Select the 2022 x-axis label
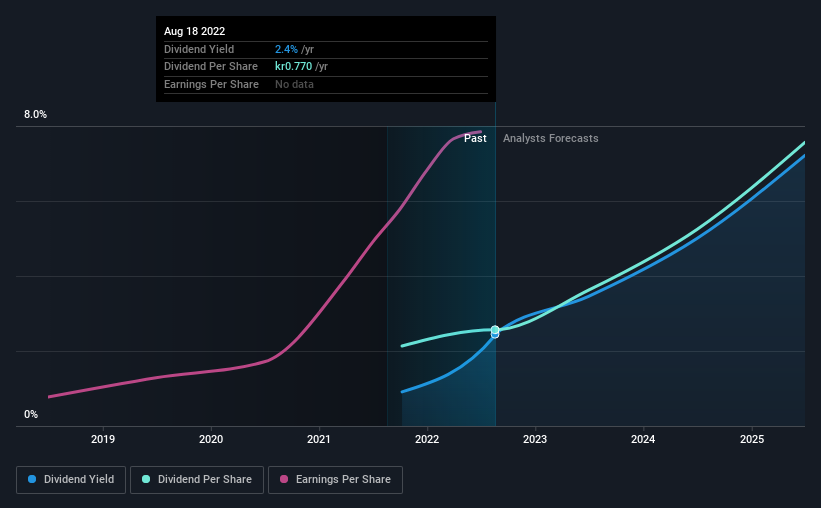 point(427,439)
